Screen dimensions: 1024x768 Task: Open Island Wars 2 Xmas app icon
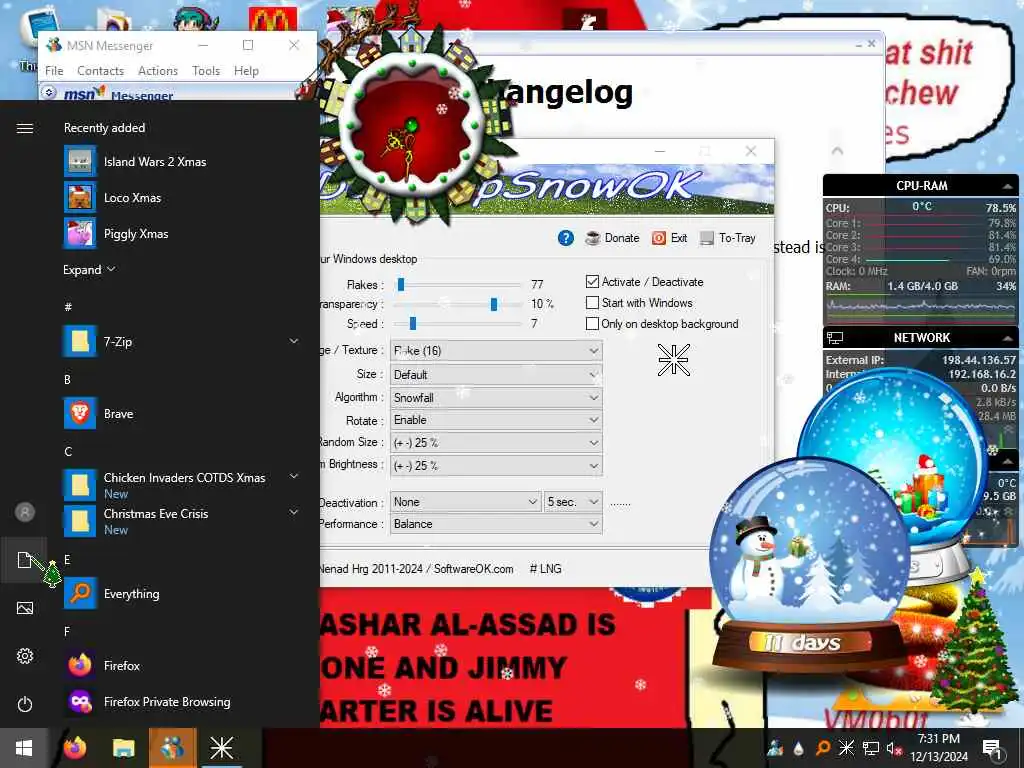pyautogui.click(x=80, y=161)
